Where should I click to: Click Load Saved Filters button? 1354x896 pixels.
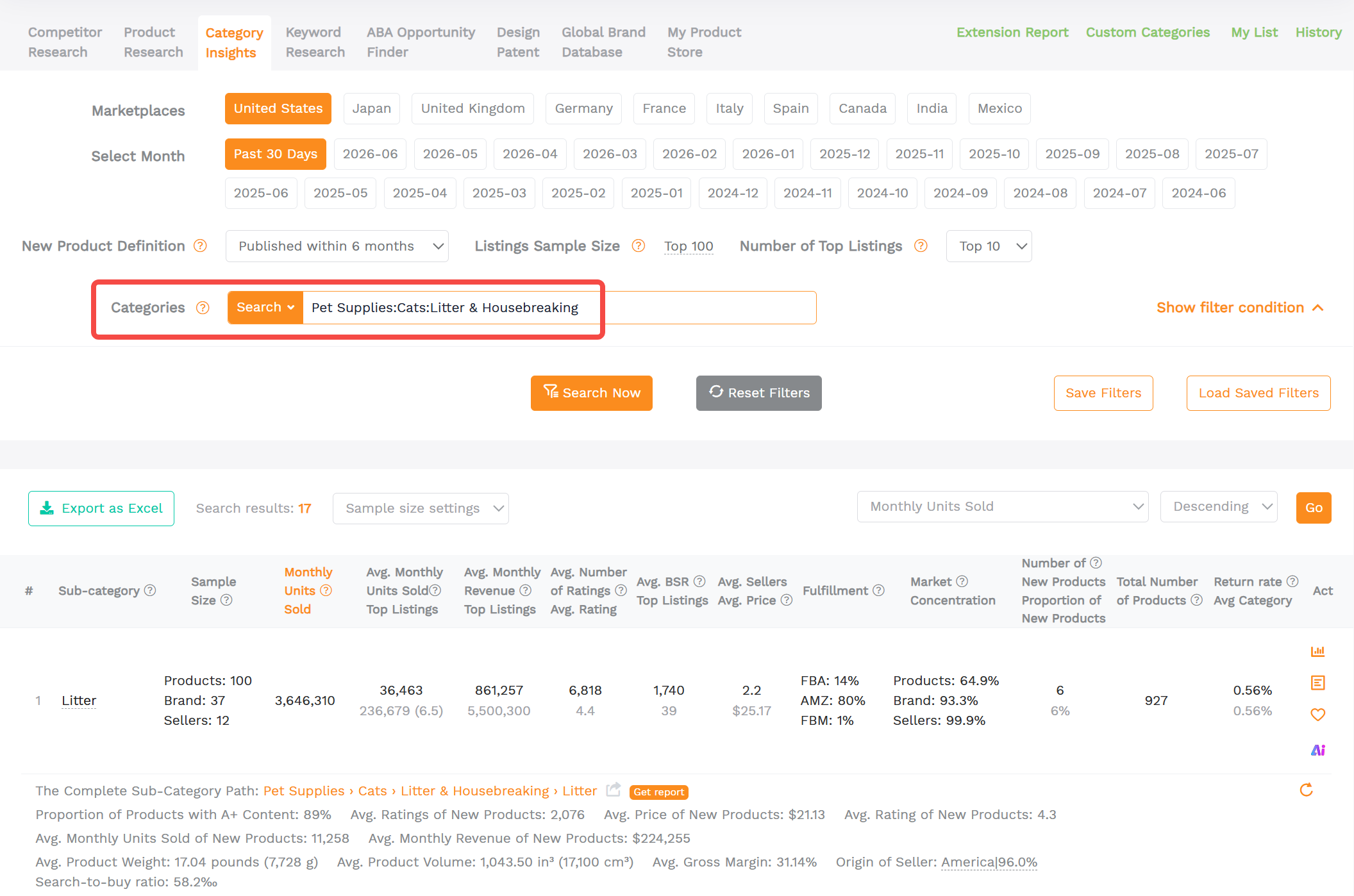coord(1258,393)
